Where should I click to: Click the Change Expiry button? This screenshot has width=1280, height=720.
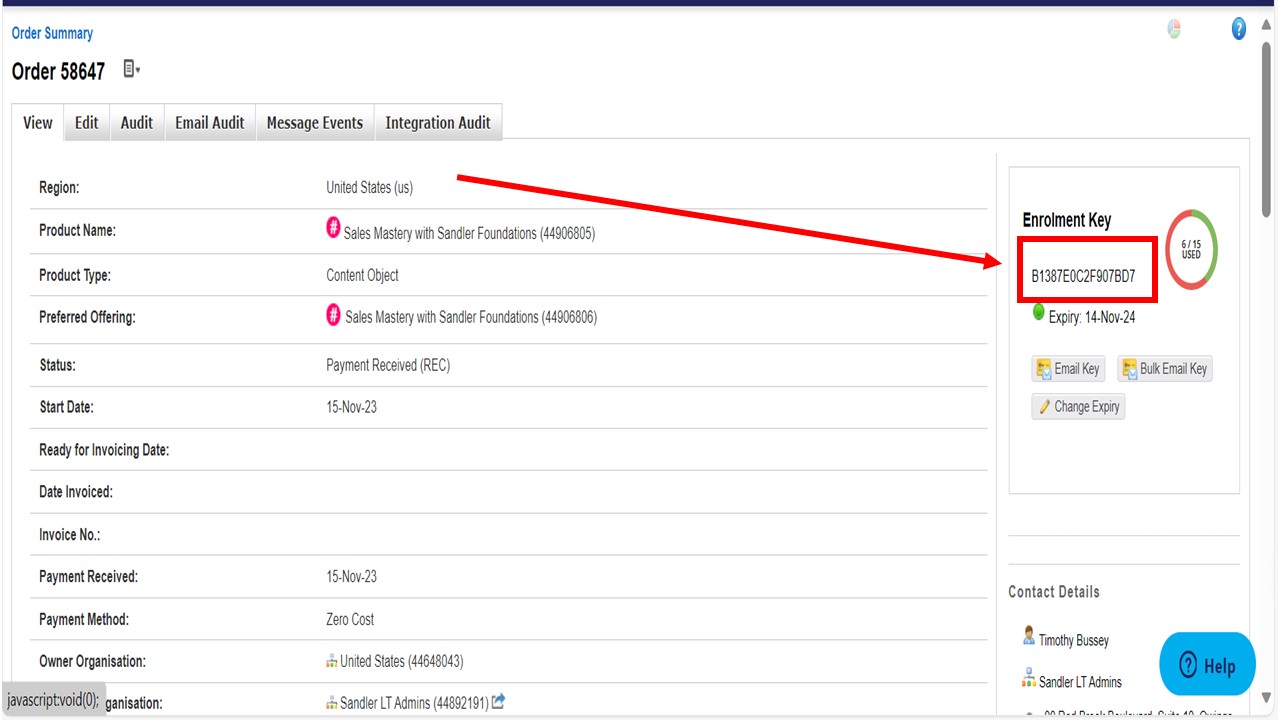(x=1078, y=406)
